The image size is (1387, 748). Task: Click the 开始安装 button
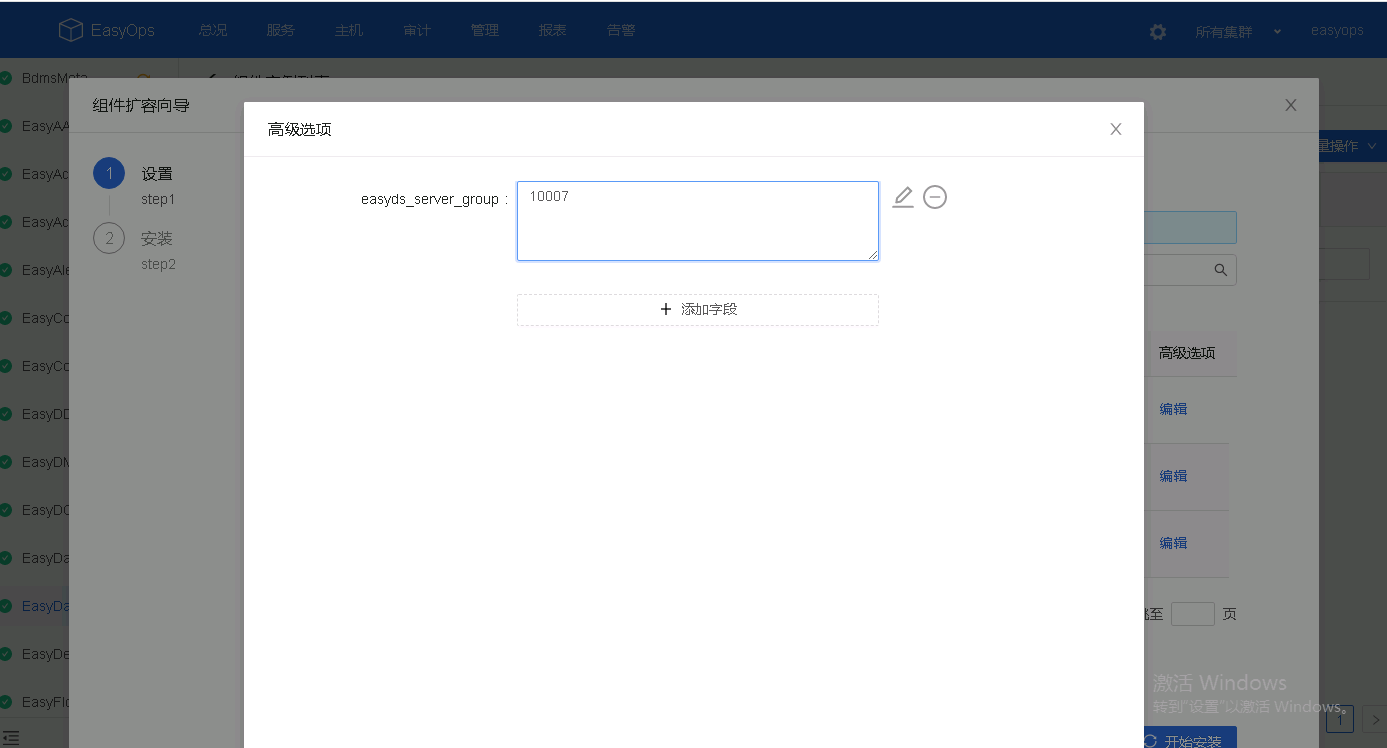point(1190,738)
